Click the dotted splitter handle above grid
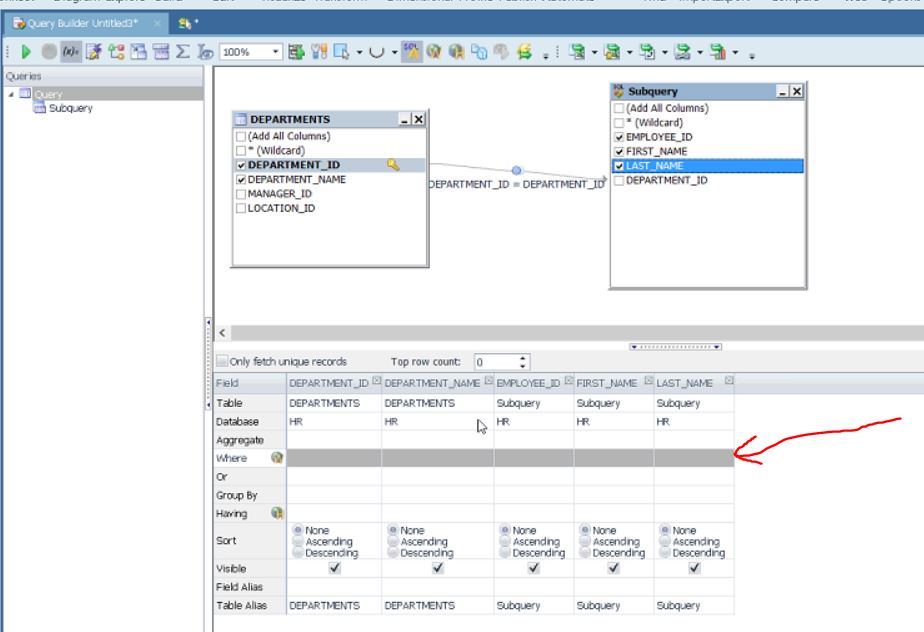924x632 pixels. click(675, 347)
